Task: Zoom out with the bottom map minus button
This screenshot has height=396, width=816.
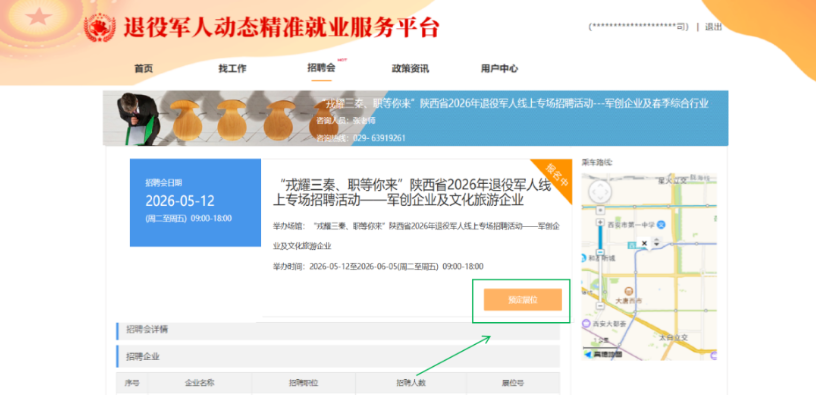Action: coord(600,306)
